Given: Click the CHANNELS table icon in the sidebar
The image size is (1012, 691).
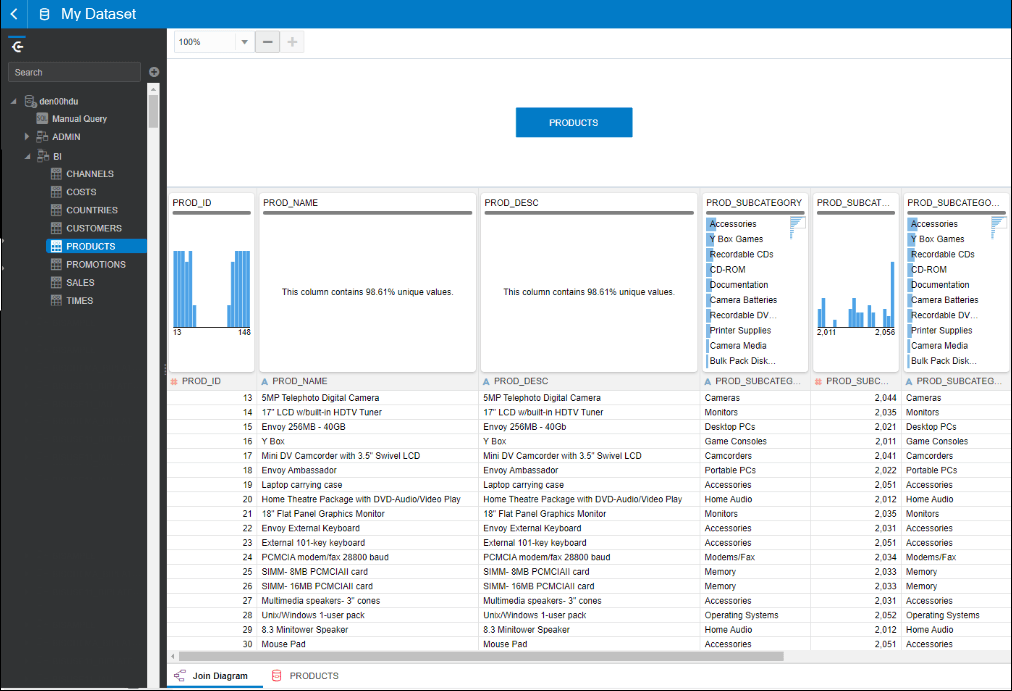Looking at the screenshot, I should point(58,173).
